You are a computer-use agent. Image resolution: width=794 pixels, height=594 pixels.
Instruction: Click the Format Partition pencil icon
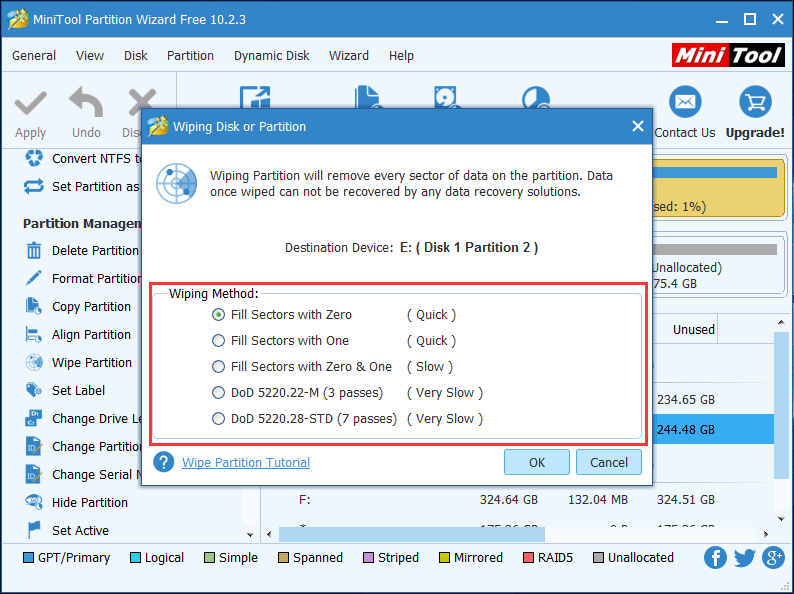click(34, 278)
